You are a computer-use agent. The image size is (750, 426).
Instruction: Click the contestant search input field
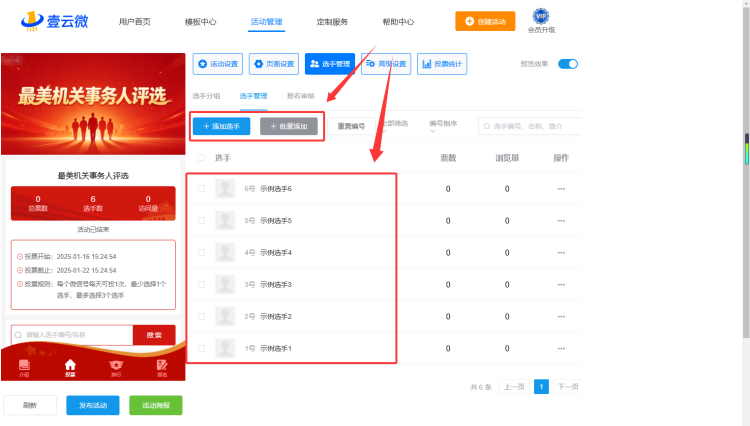pos(530,126)
